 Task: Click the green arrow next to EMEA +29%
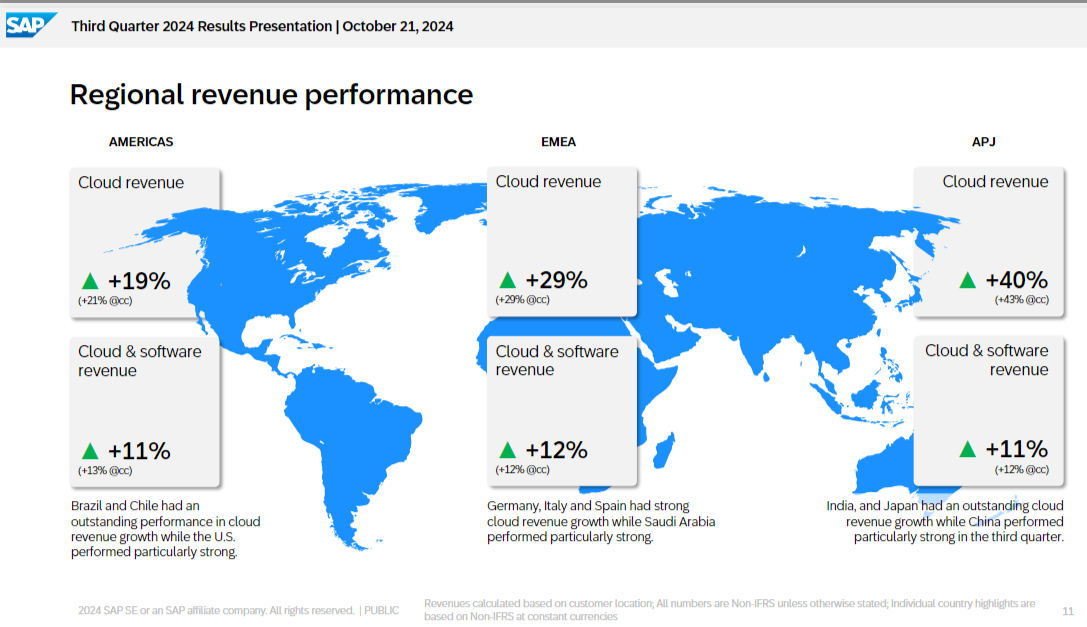click(507, 281)
